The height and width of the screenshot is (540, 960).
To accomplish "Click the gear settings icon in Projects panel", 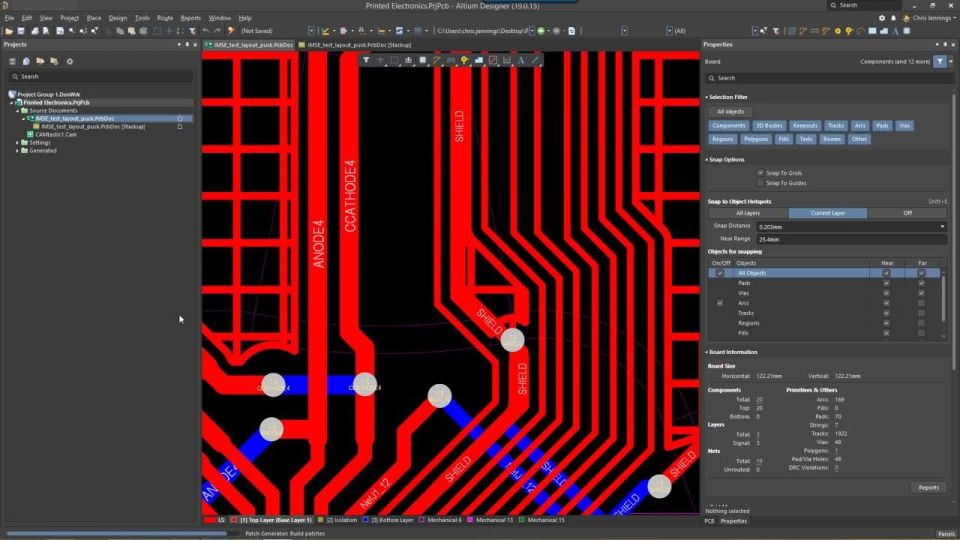I will pyautogui.click(x=70, y=61).
